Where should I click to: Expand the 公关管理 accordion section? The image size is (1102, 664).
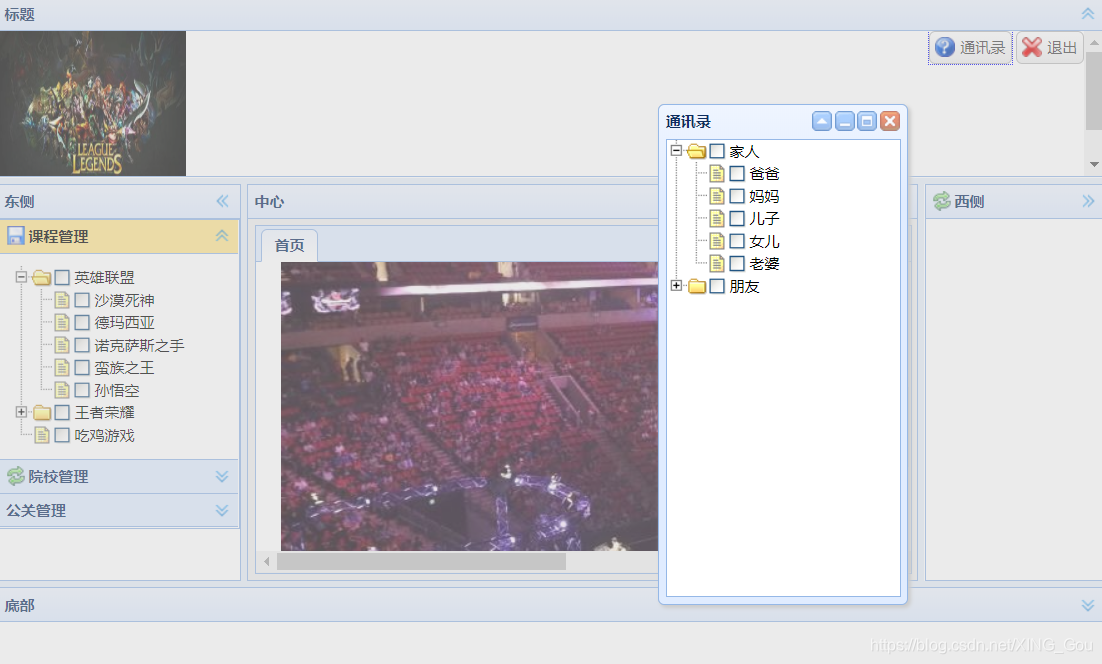coord(222,510)
